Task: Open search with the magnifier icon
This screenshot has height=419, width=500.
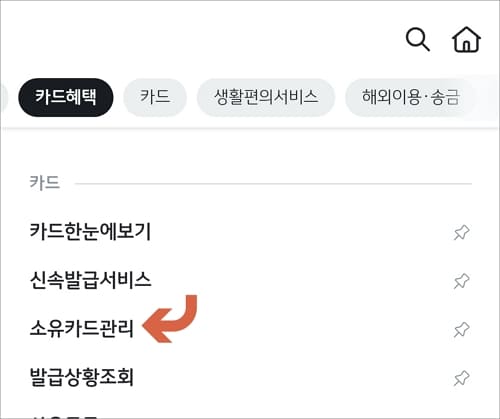Action: 418,40
